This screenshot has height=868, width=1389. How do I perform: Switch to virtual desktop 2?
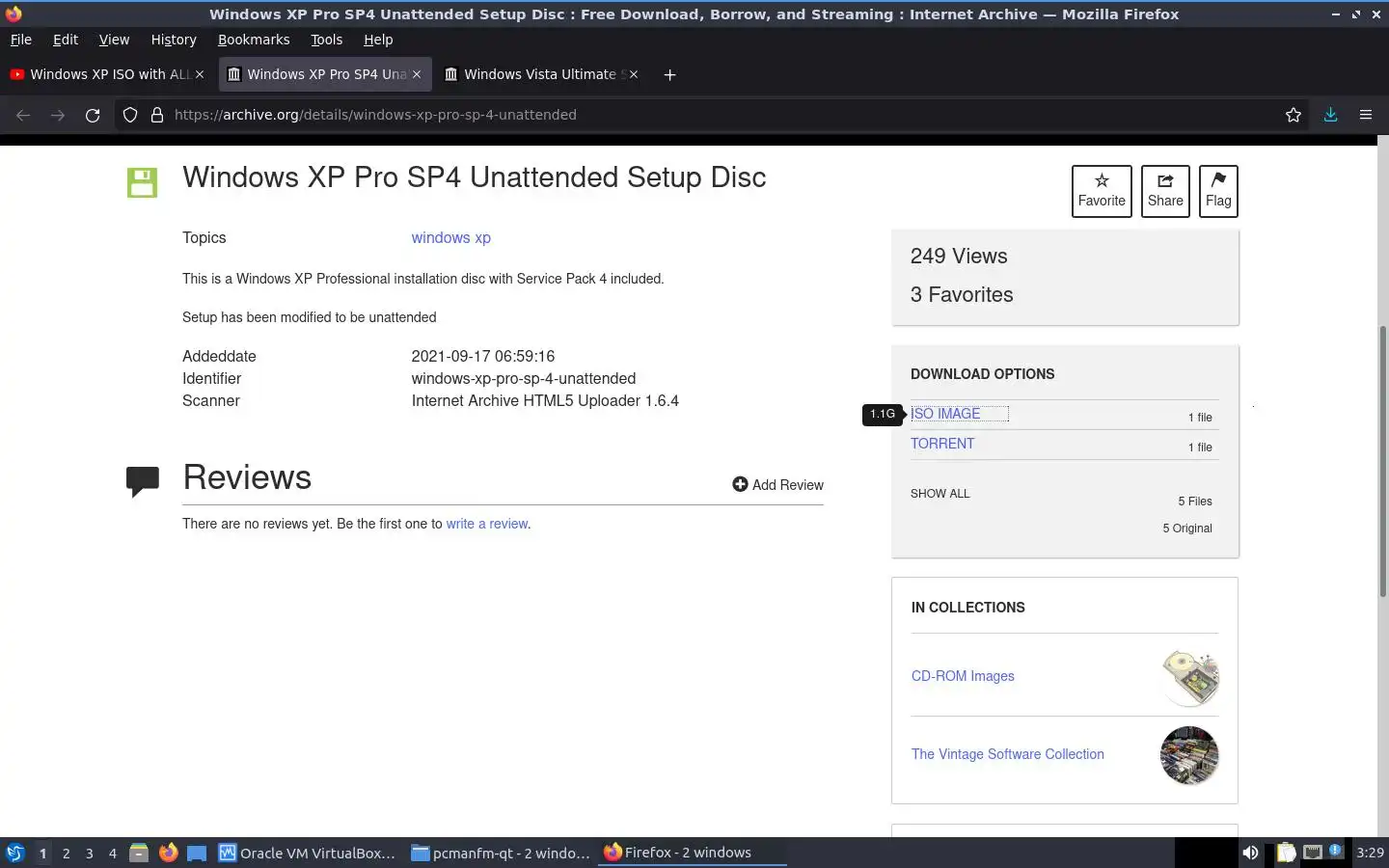pos(66,853)
